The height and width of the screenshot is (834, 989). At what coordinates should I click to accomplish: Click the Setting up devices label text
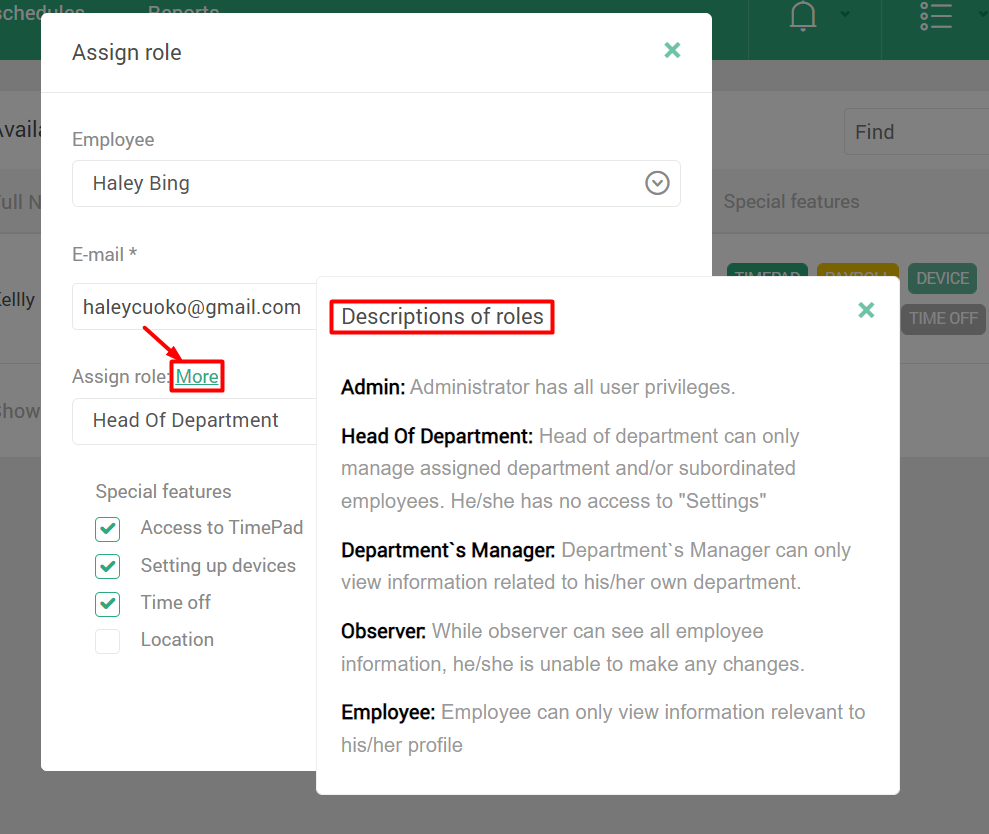coord(218,566)
